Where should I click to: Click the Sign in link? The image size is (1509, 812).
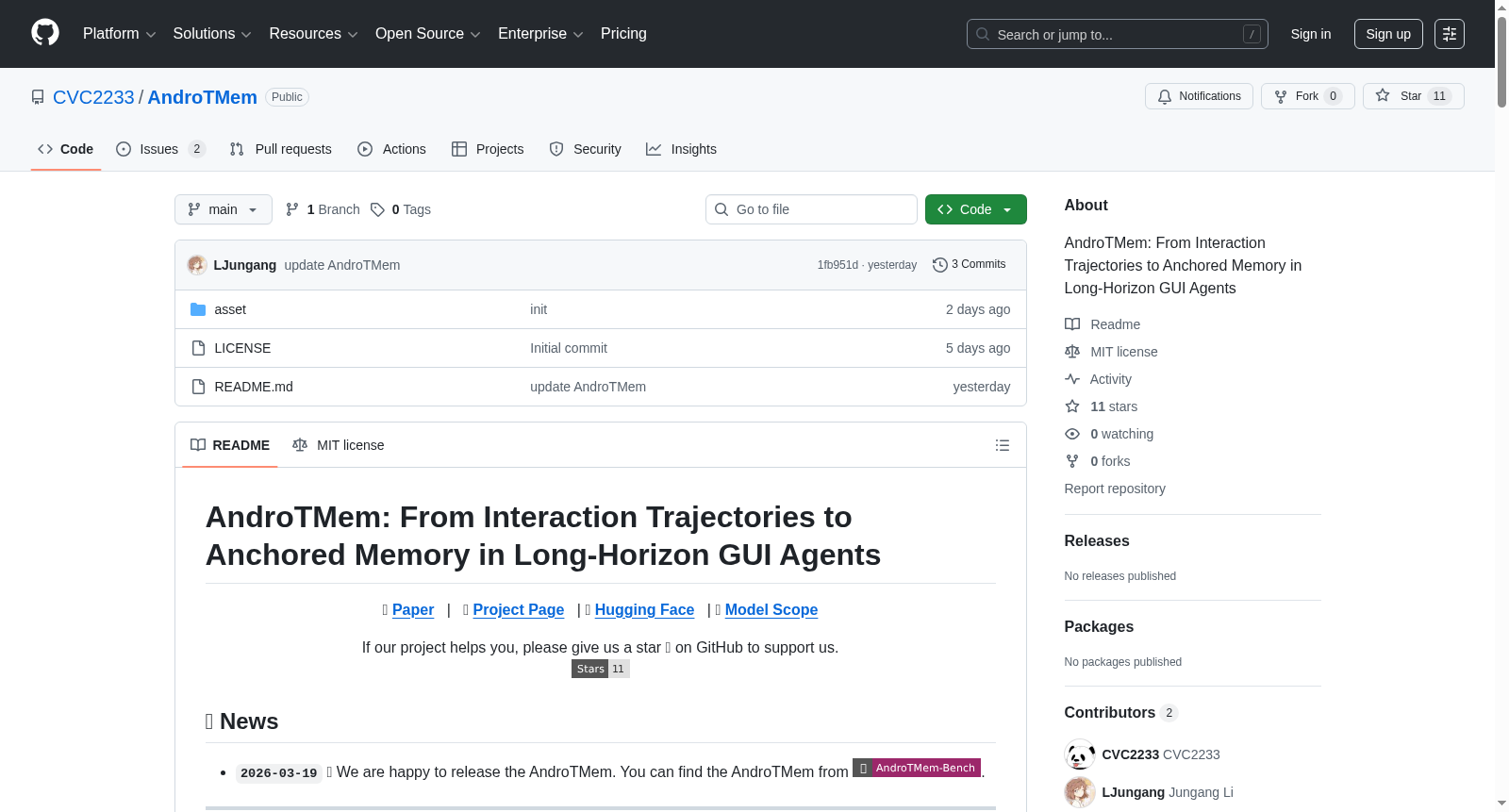(1311, 34)
